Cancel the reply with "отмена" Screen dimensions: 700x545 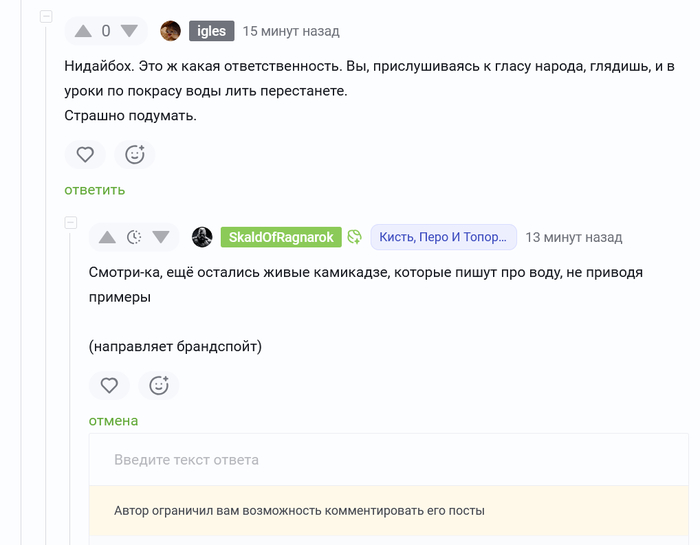coord(113,421)
